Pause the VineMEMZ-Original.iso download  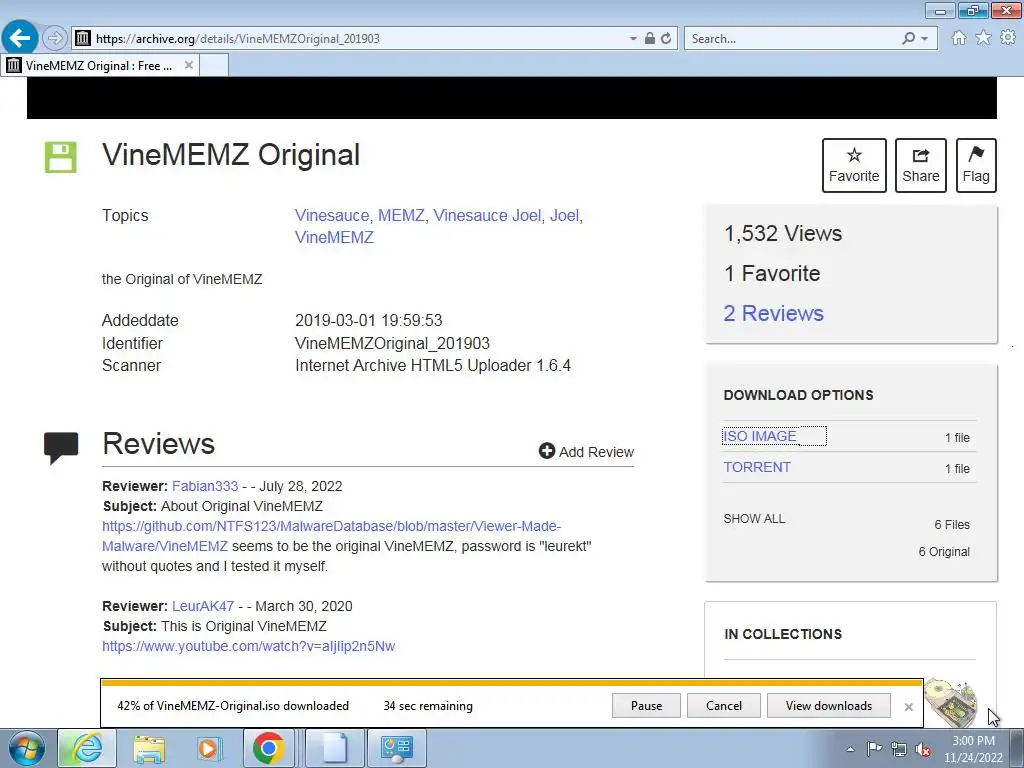[646, 705]
